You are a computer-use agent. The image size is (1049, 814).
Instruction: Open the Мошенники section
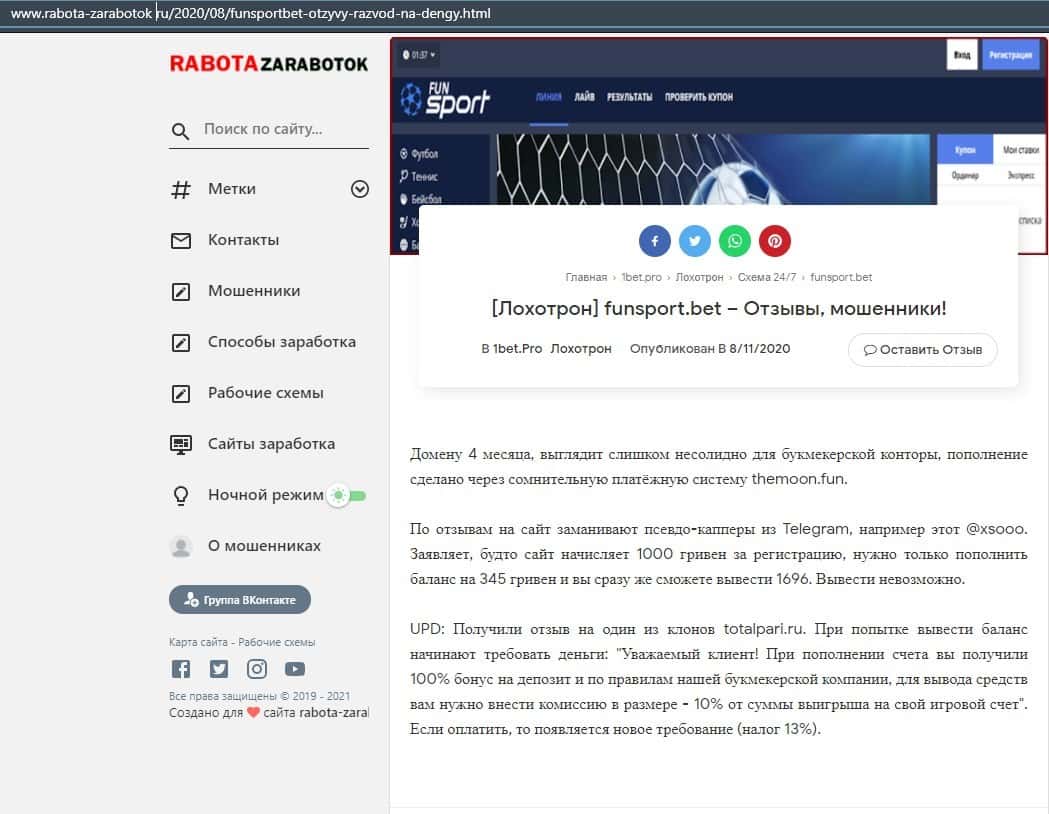254,290
